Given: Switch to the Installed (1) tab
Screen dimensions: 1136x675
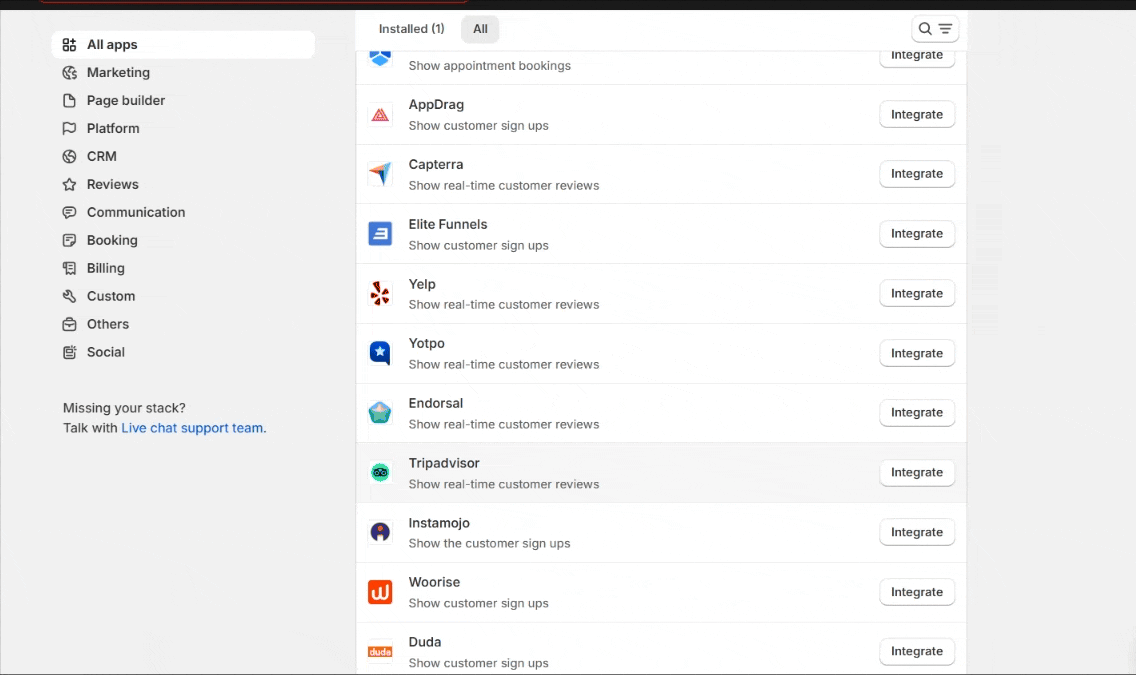Looking at the screenshot, I should (412, 29).
